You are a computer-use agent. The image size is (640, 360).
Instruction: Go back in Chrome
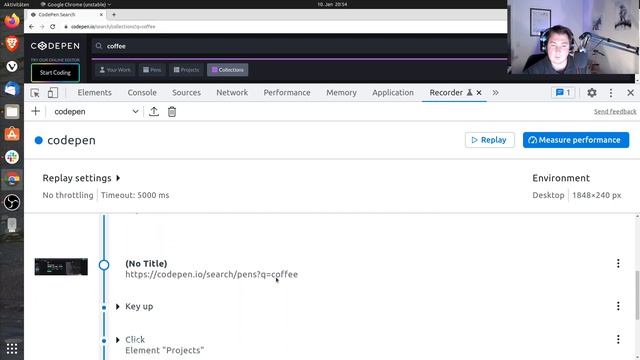point(31,27)
